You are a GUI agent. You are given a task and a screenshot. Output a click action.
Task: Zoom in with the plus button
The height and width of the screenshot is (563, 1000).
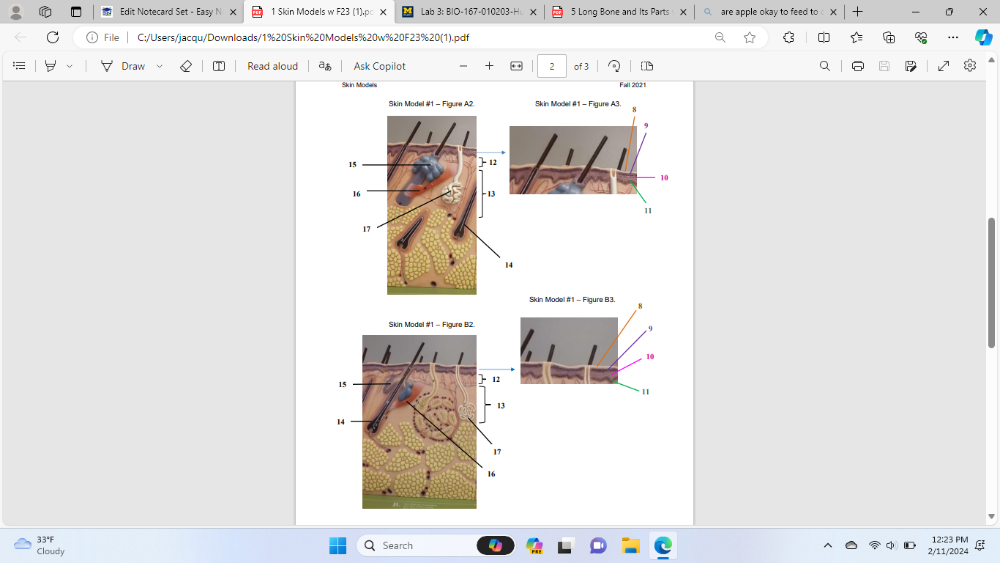click(489, 66)
